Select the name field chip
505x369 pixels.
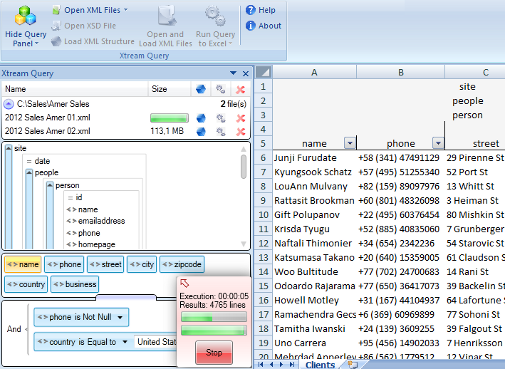23,264
